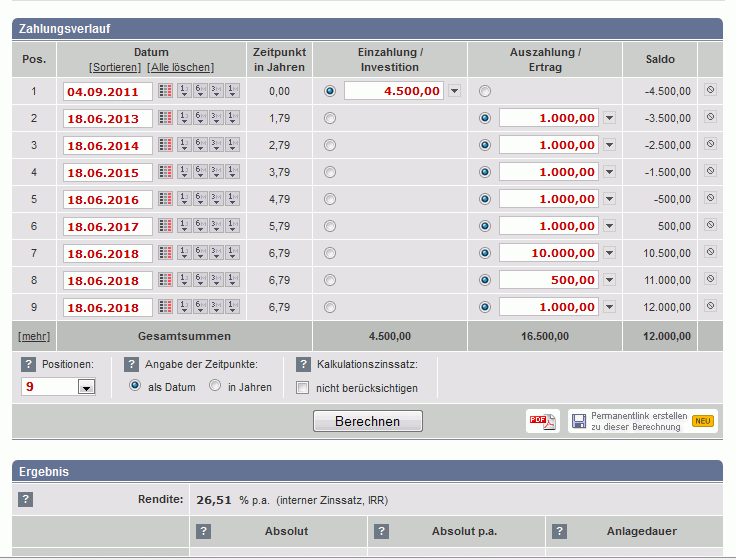Click the 6M step icon in position 2 row
The width and height of the screenshot is (736, 560).
200,118
